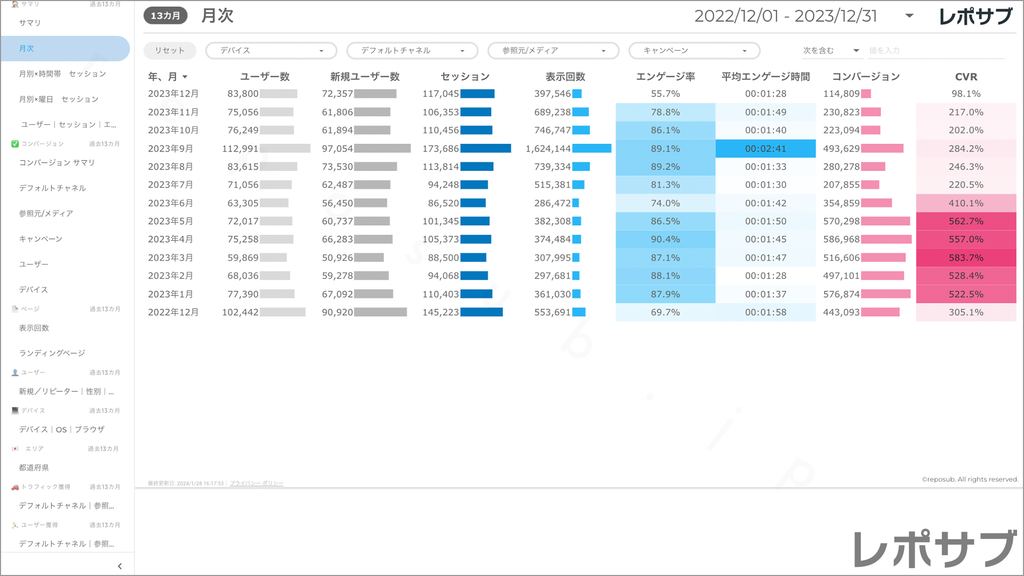Click the green checkmark icon beside コンバージョン section
Image resolution: width=1024 pixels, height=576 pixels.
14,144
